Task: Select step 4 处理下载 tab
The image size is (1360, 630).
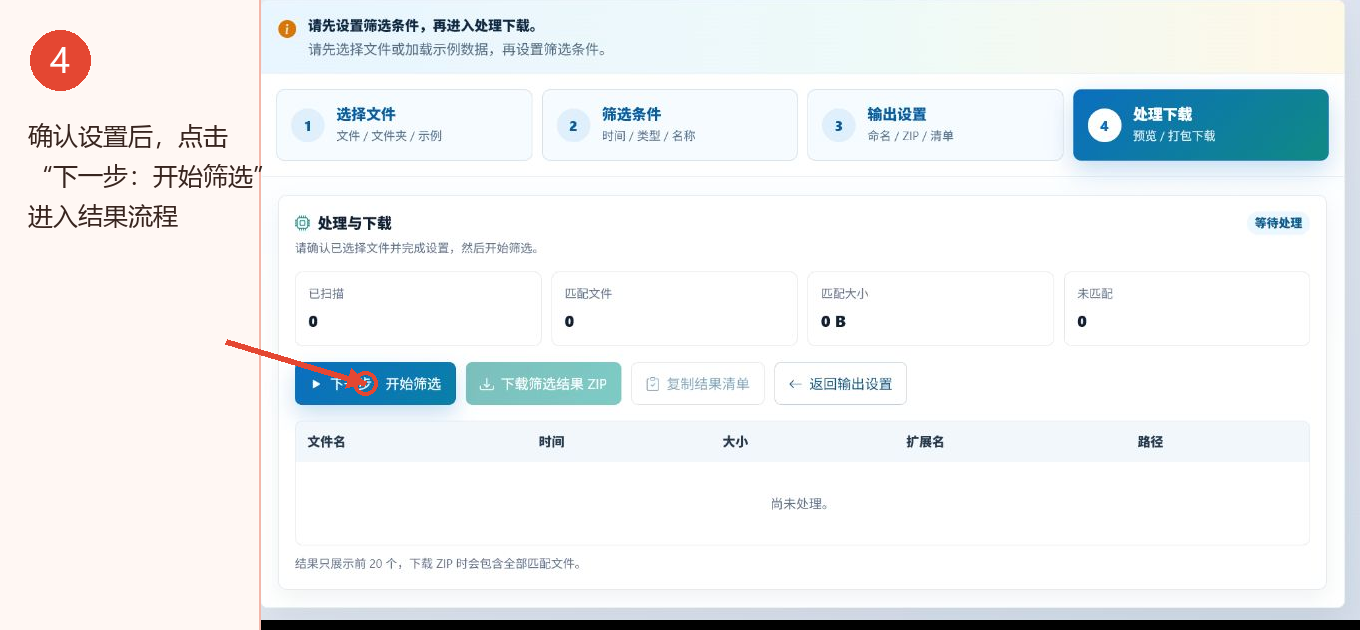Action: 1201,125
